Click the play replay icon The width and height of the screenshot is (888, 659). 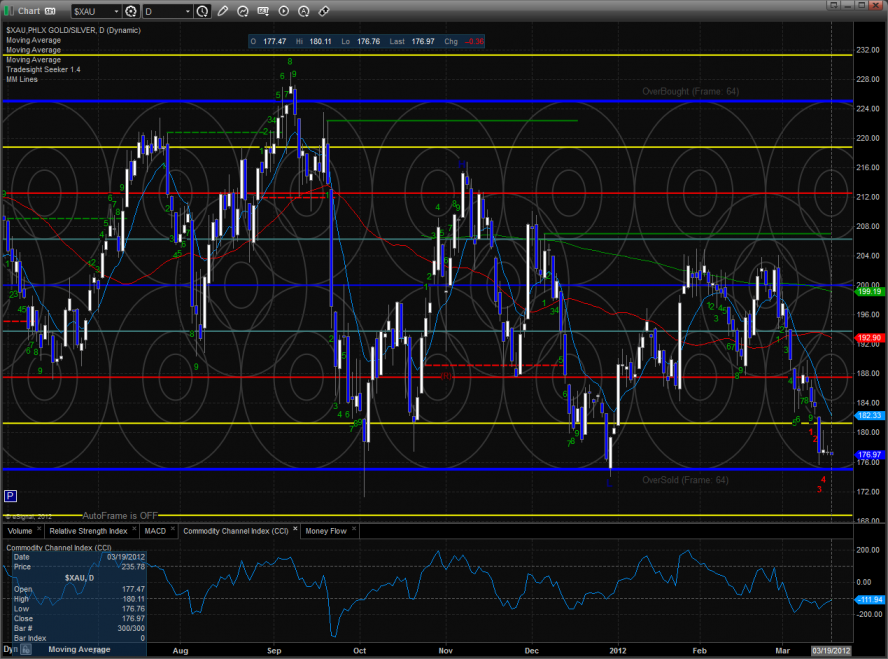point(284,11)
